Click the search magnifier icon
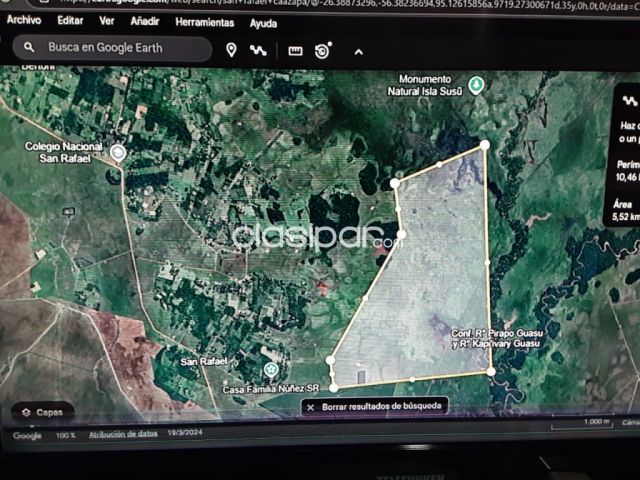640x480 pixels. (29, 48)
